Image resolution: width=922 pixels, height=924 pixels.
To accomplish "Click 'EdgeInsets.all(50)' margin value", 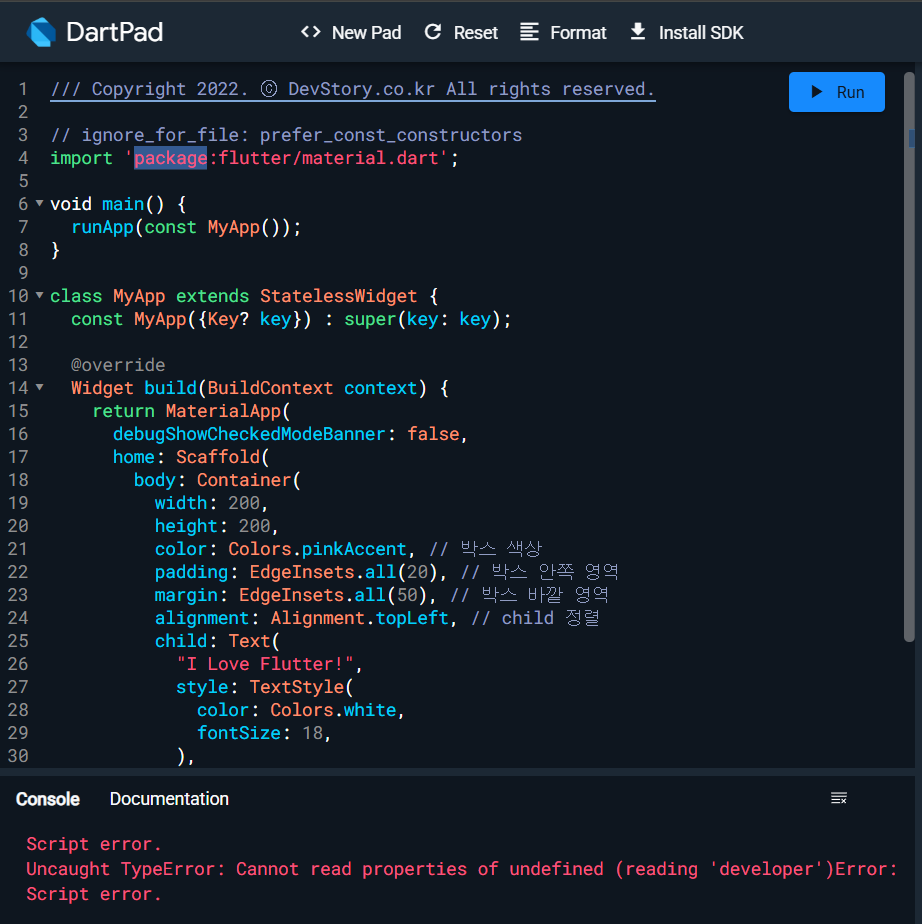I will pos(332,595).
